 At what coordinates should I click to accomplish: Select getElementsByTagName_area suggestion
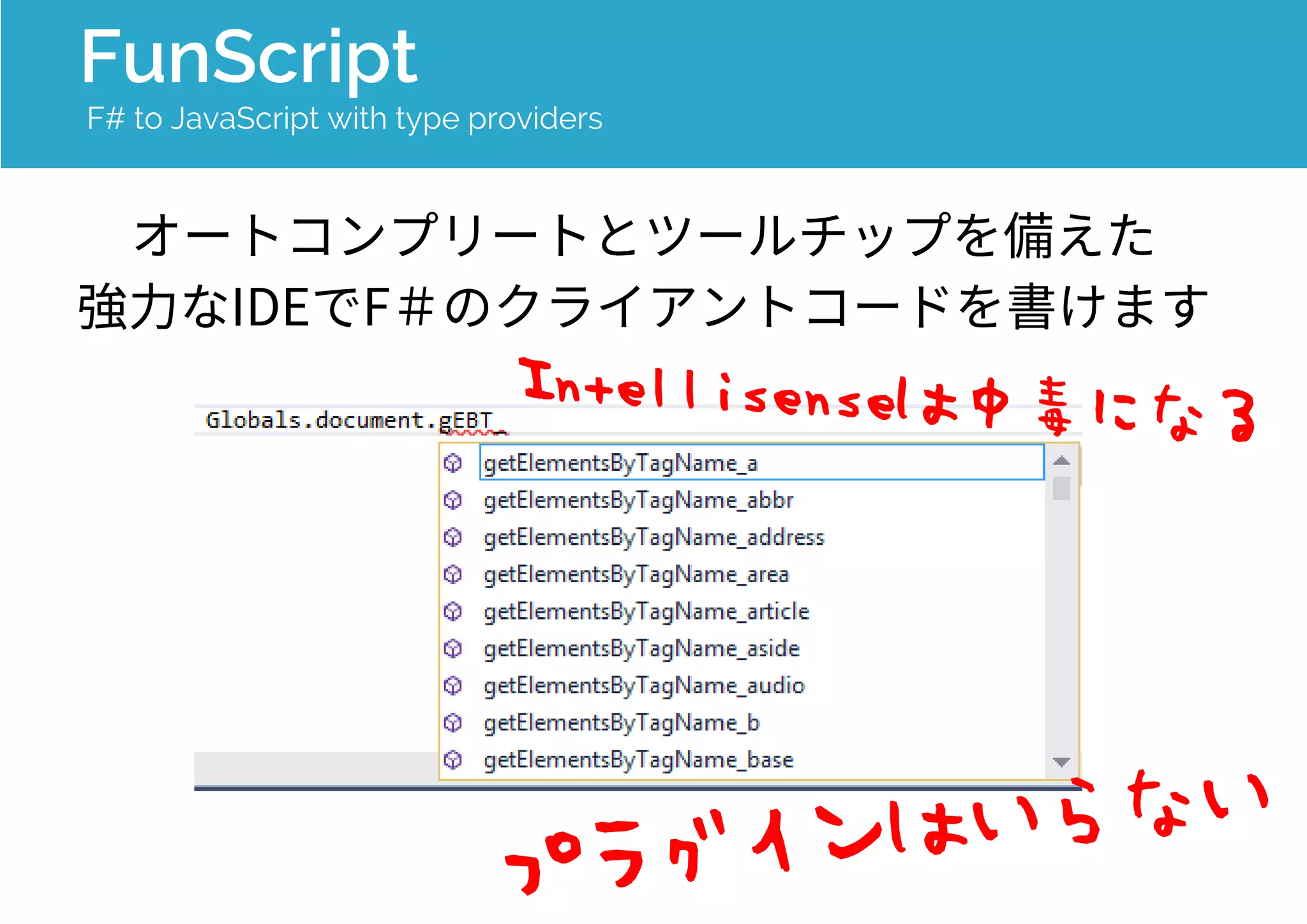(x=636, y=574)
